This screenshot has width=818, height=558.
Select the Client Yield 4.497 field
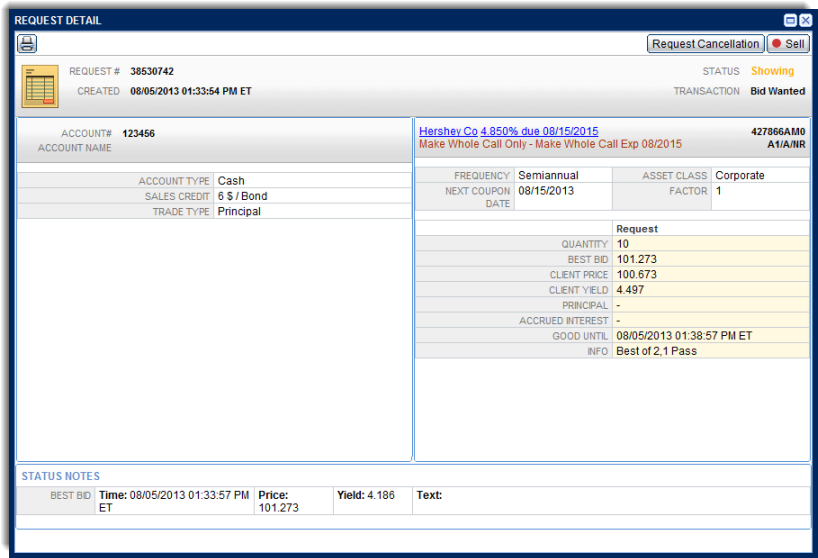pos(710,290)
